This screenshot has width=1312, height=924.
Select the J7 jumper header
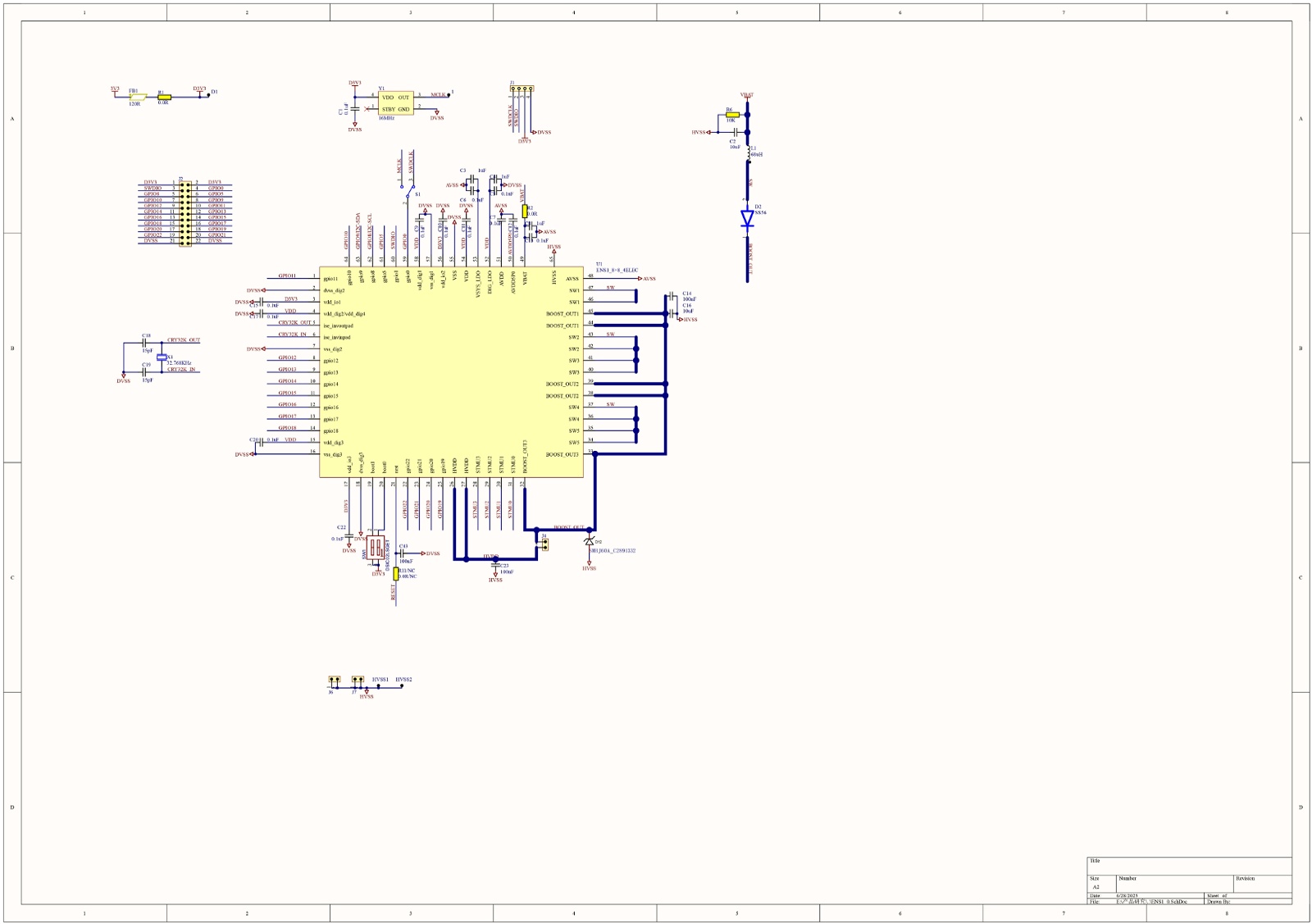(x=358, y=681)
